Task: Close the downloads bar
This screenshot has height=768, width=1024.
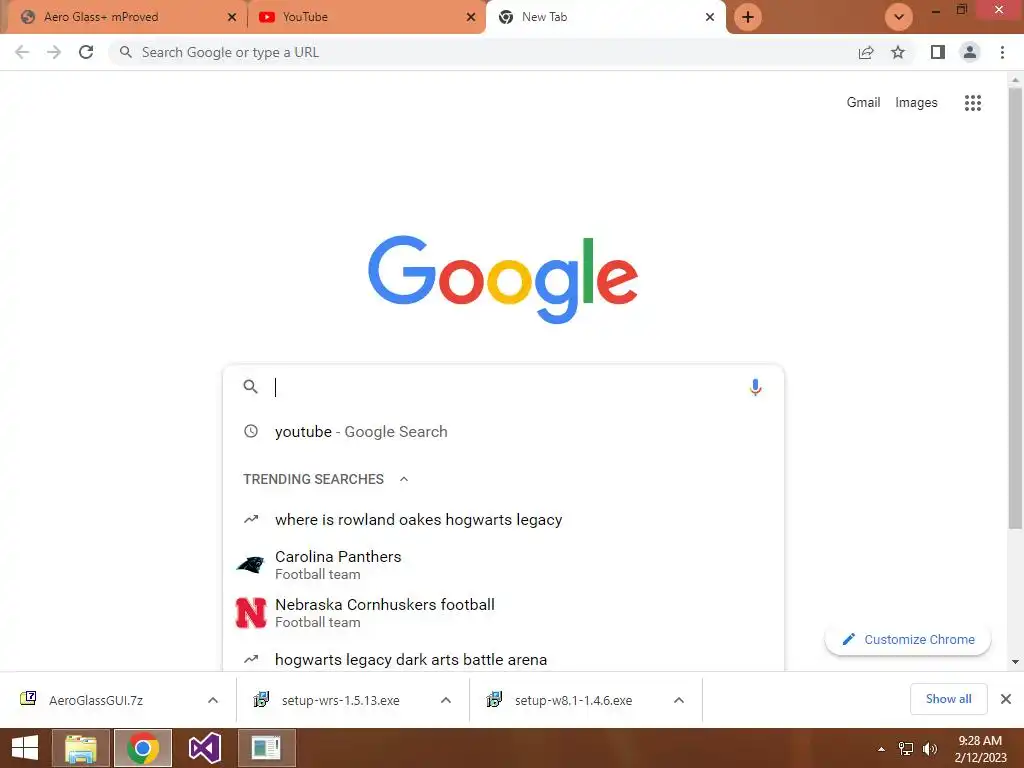Action: tap(1006, 699)
